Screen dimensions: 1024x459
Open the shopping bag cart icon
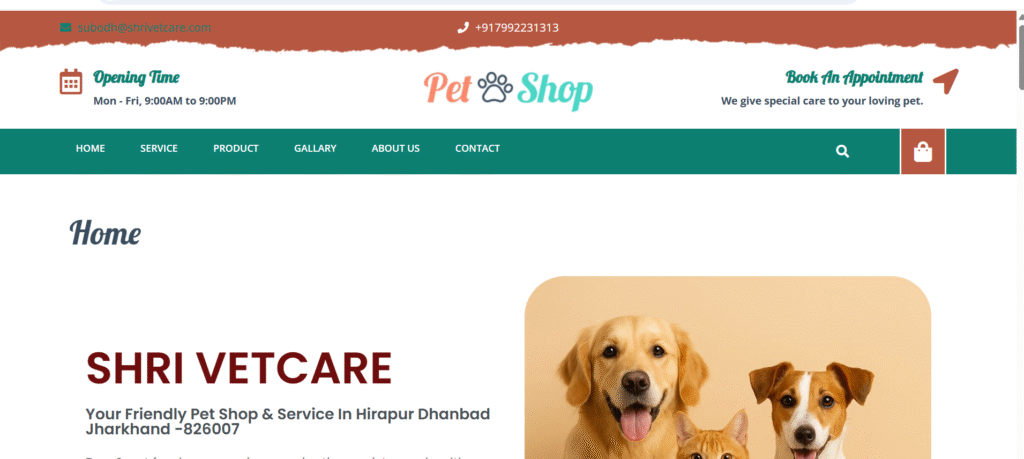(923, 151)
